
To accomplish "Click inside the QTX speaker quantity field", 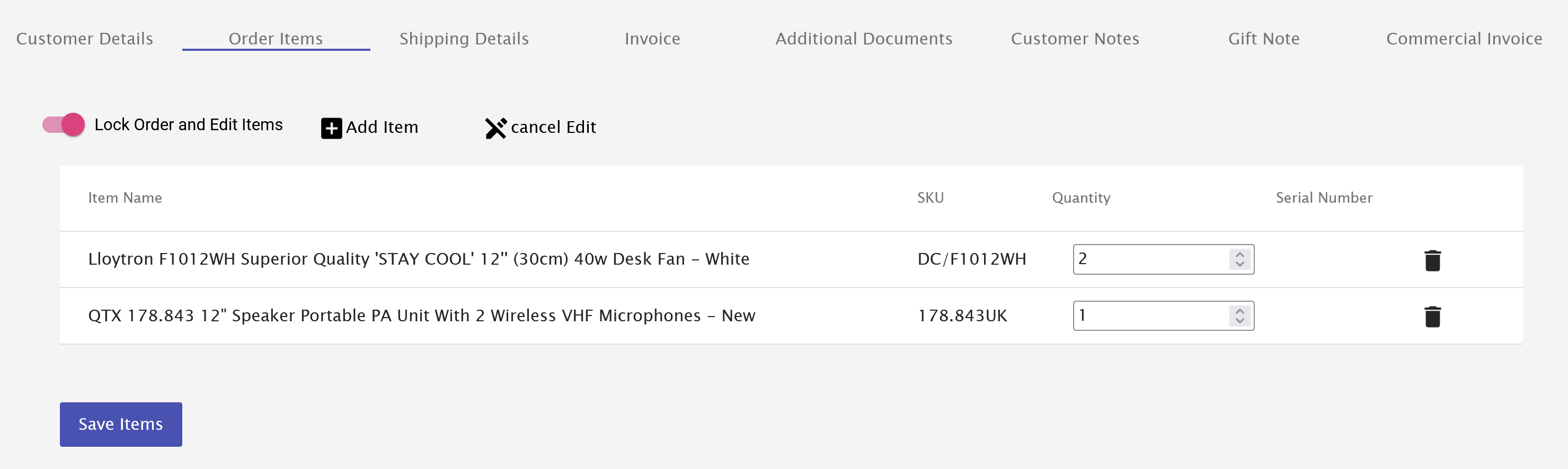I will click(1150, 315).
